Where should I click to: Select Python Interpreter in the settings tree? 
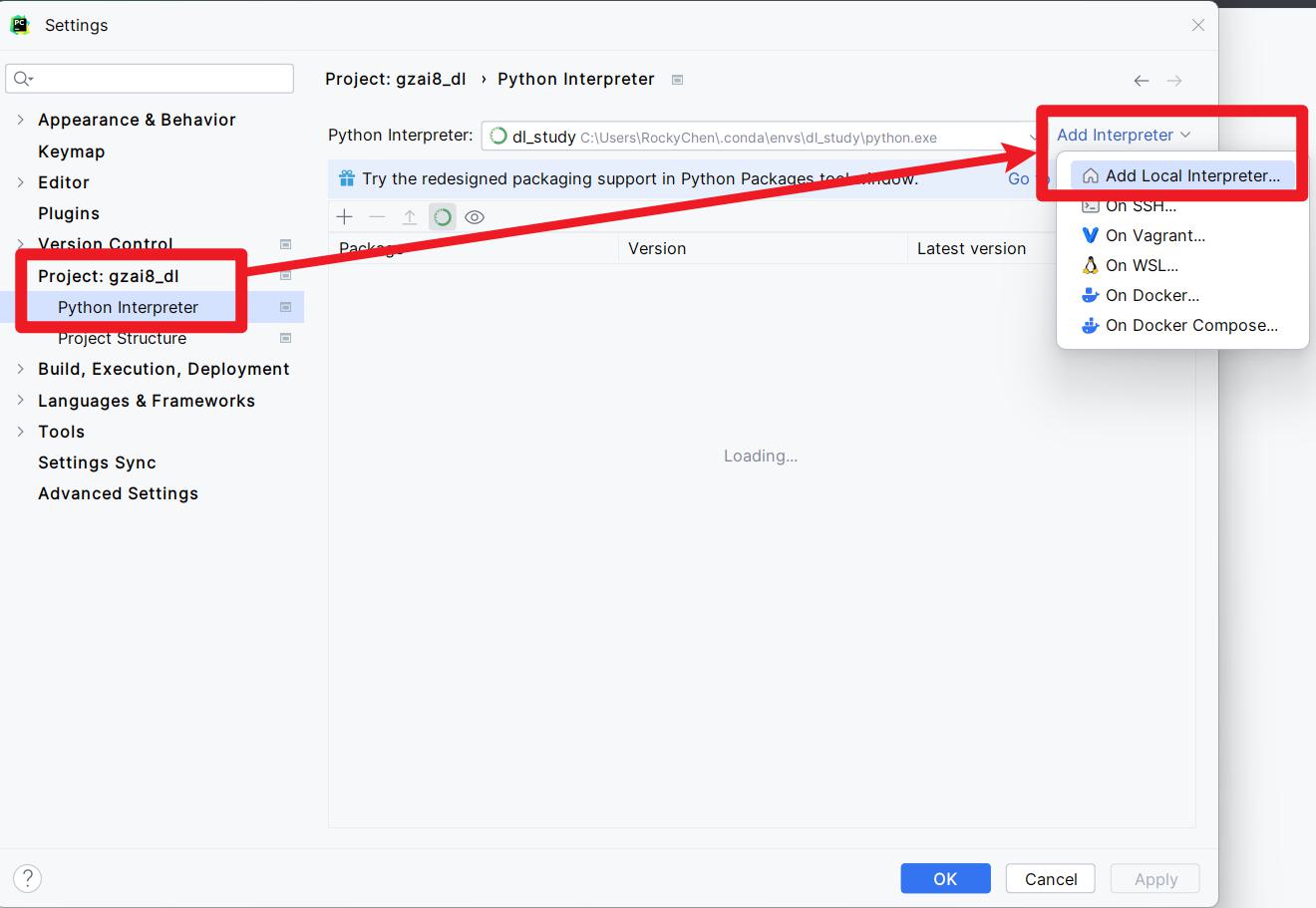pos(128,307)
